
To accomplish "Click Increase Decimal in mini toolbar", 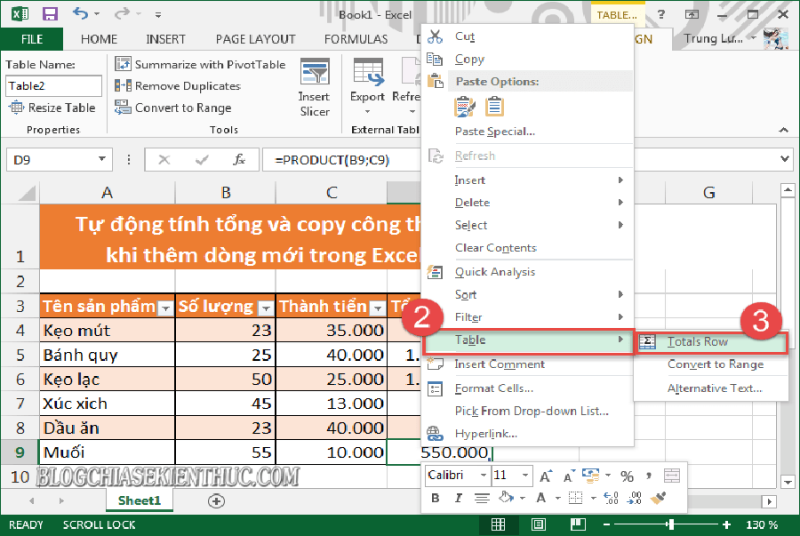I will coord(611,498).
